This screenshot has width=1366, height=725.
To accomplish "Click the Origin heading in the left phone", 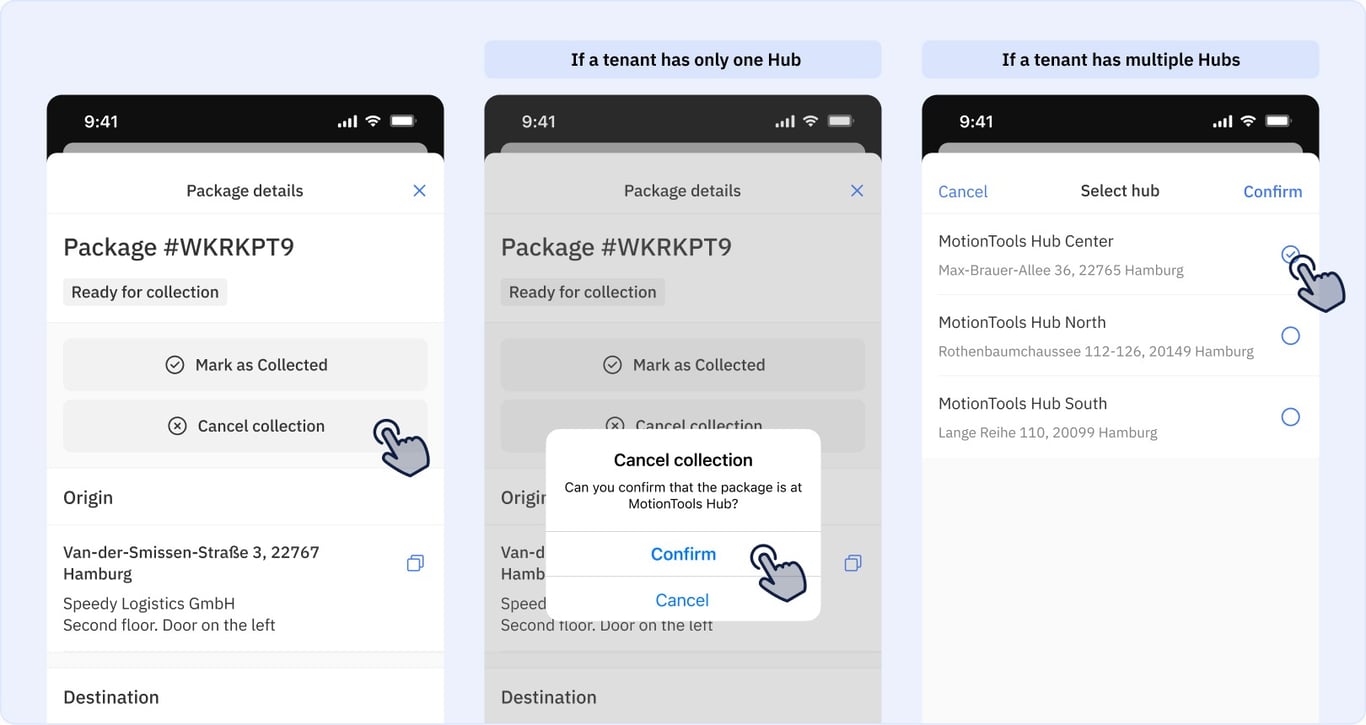I will (x=88, y=498).
